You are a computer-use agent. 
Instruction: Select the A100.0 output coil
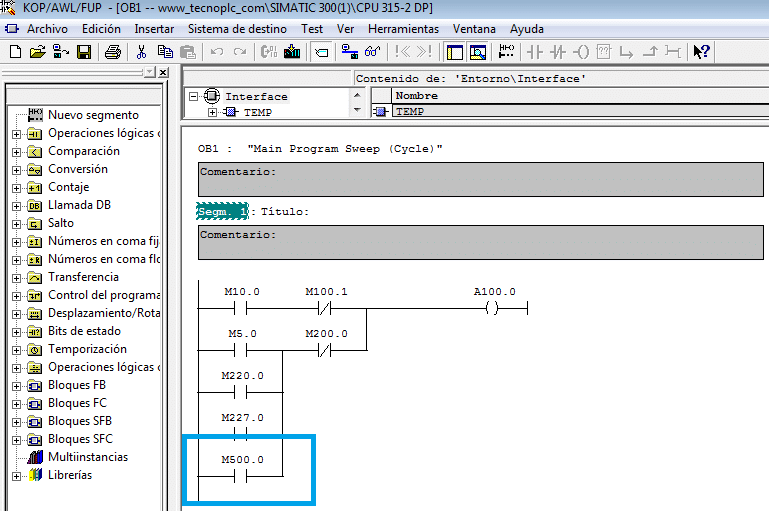coord(492,308)
